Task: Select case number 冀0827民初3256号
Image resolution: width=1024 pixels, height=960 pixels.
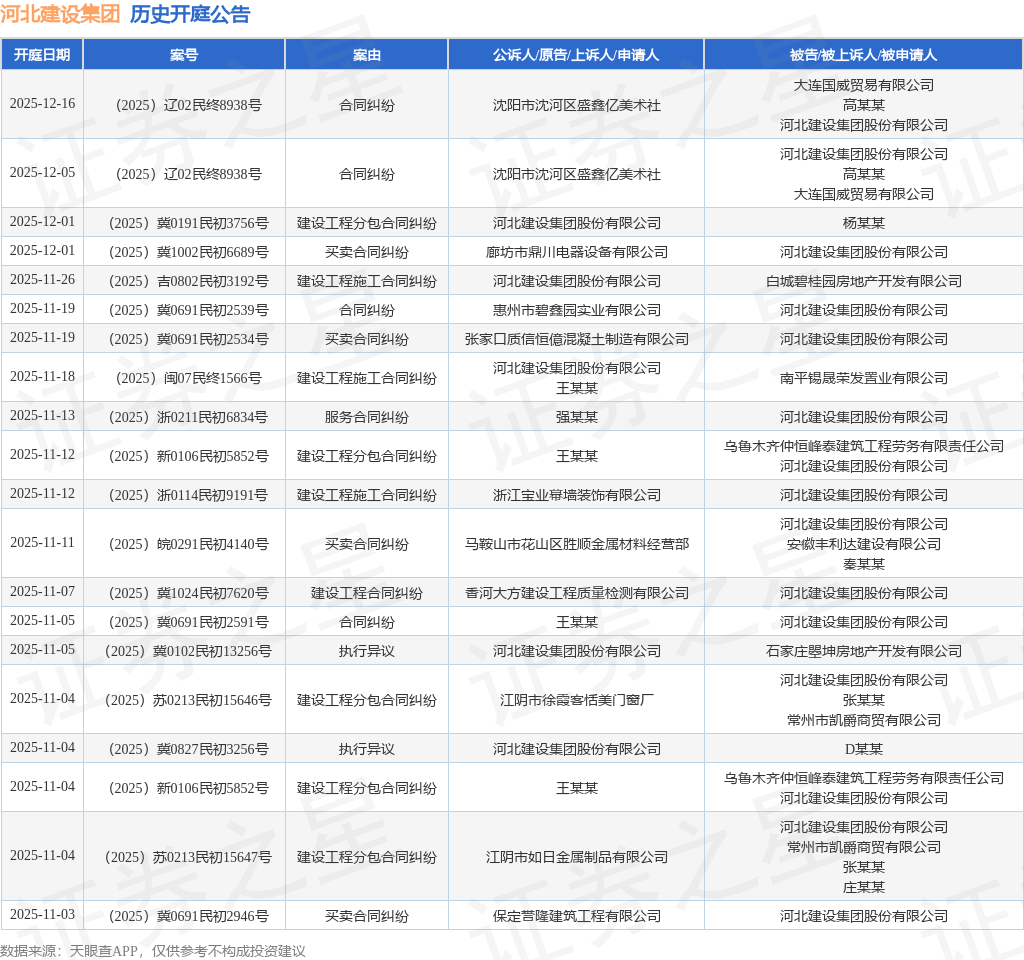Action: coord(189,749)
